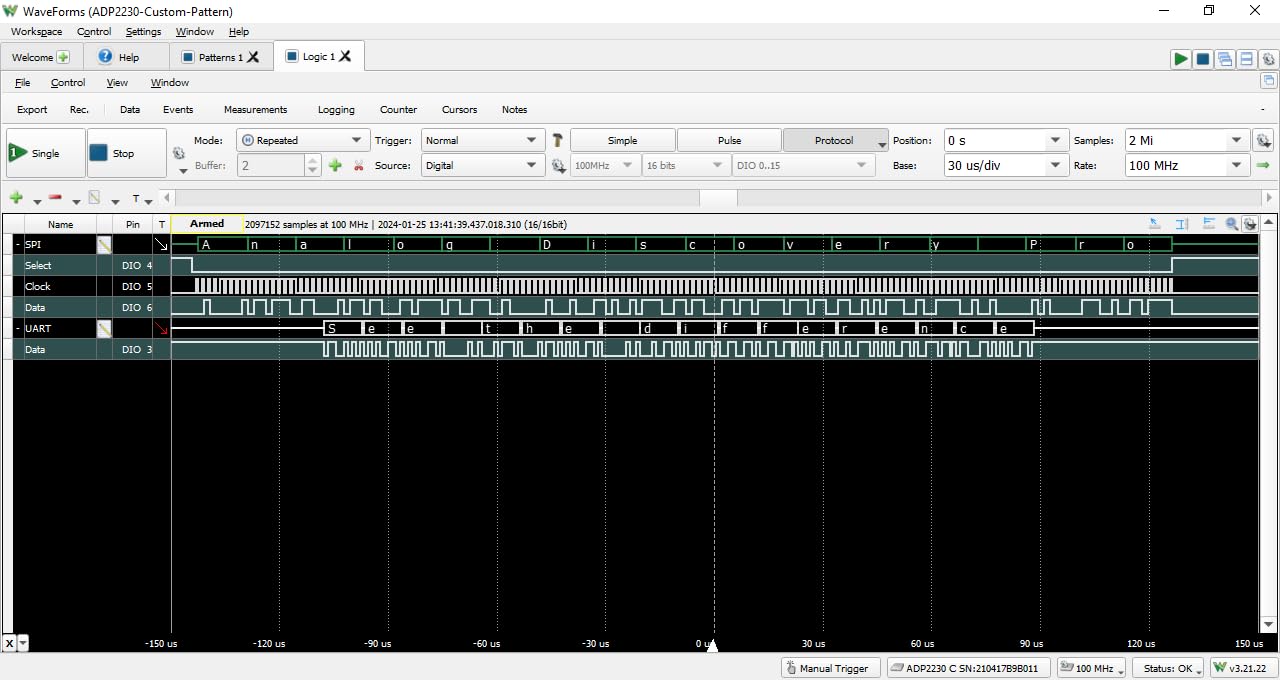This screenshot has width=1280, height=680.
Task: Open the zoom magnifier tool on the plot toolbar
Action: pos(1230,223)
